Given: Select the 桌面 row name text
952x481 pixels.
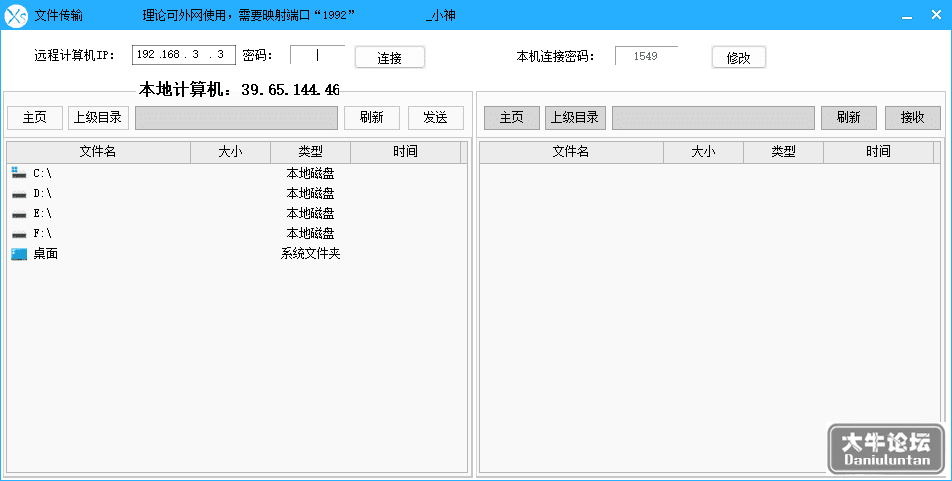Looking at the screenshot, I should pyautogui.click(x=46, y=254).
